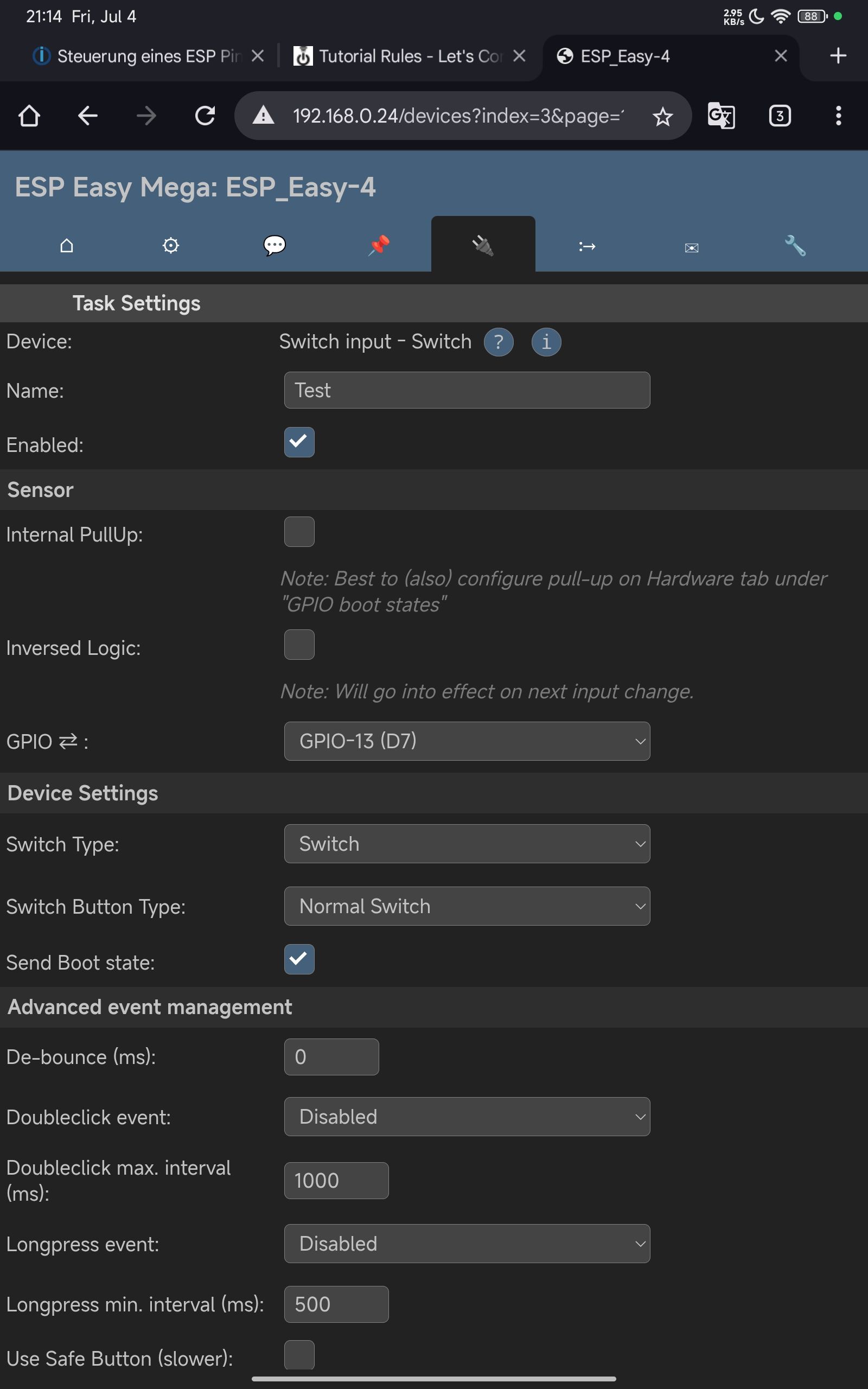Viewport: 868px width, 1389px height.
Task: Go back with the browser back arrow
Action: (87, 116)
